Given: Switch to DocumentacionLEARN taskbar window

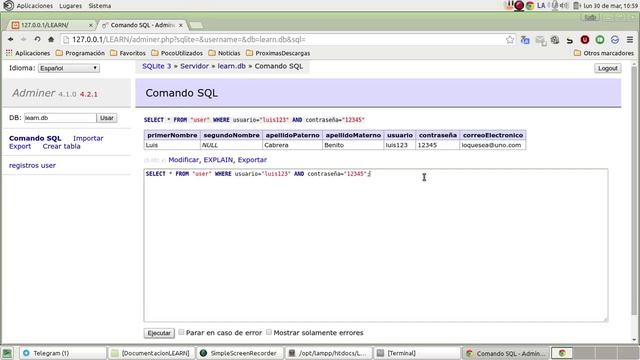Looking at the screenshot, I should 152,353.
